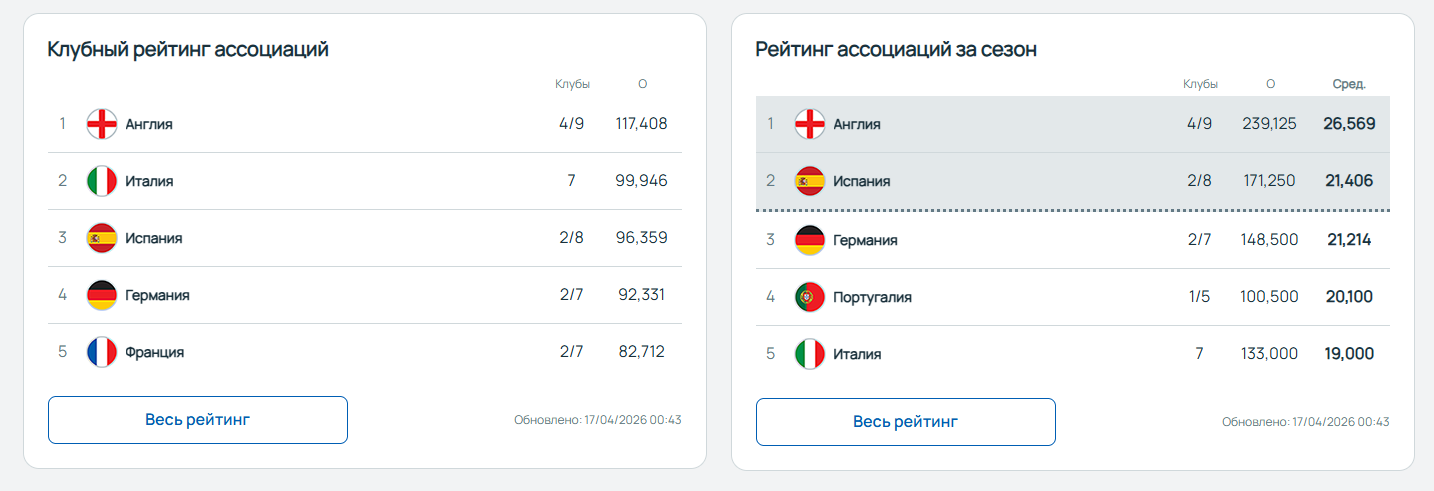The image size is (1434, 491).
Task: Click France flag icon in left table
Action: pos(102,352)
